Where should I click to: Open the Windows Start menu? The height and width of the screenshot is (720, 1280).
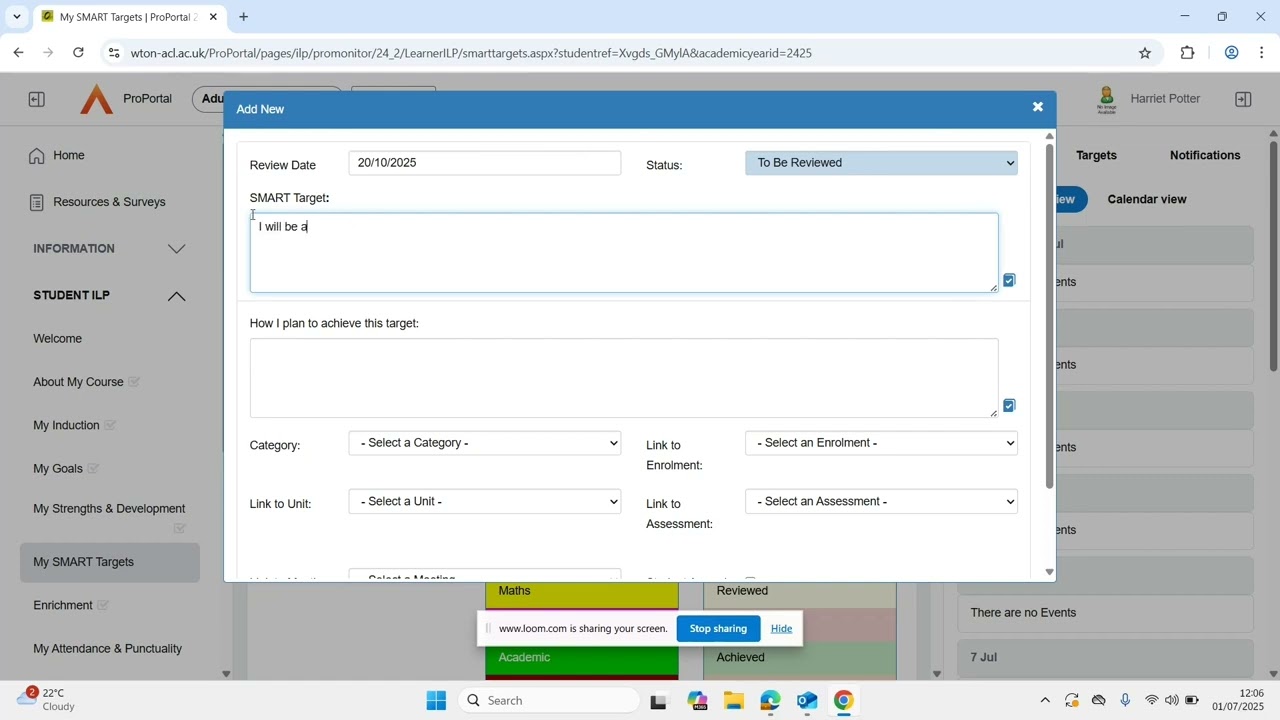pos(436,701)
